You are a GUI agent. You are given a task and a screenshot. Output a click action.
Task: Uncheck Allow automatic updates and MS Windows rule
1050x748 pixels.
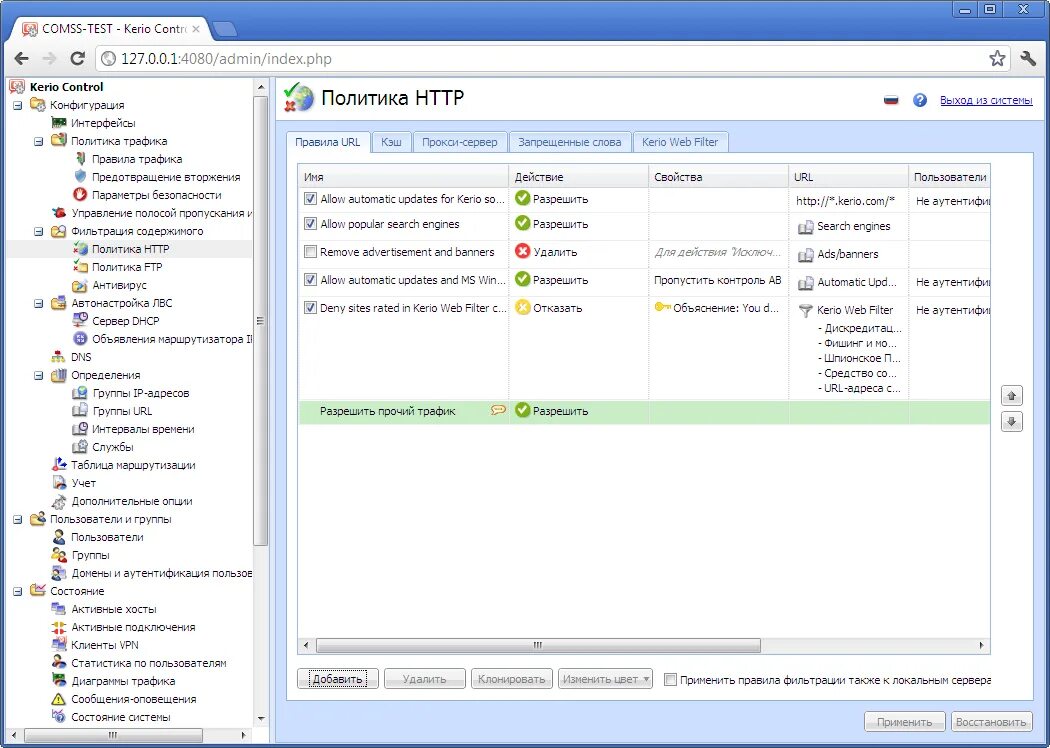[x=310, y=280]
